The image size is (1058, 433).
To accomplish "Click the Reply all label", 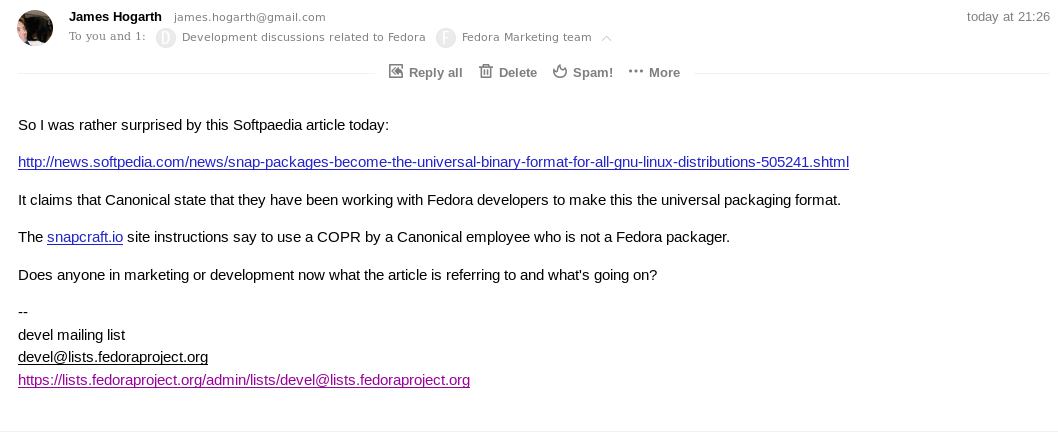I will pyautogui.click(x=435, y=72).
